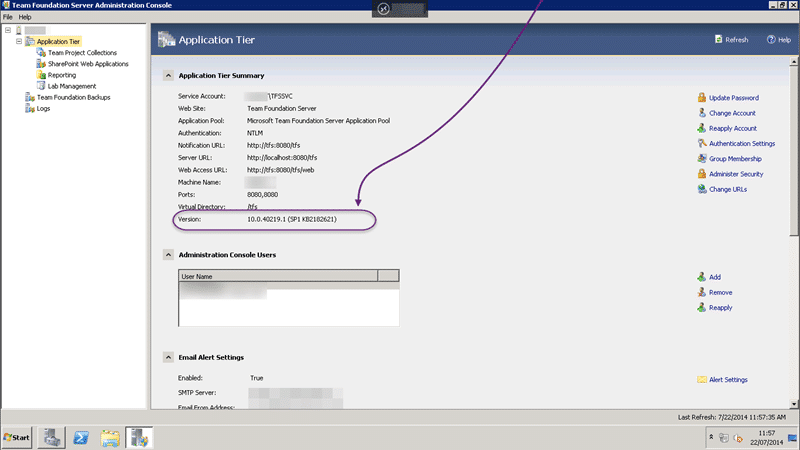
Task: Click the User Name column header
Action: (x=278, y=276)
